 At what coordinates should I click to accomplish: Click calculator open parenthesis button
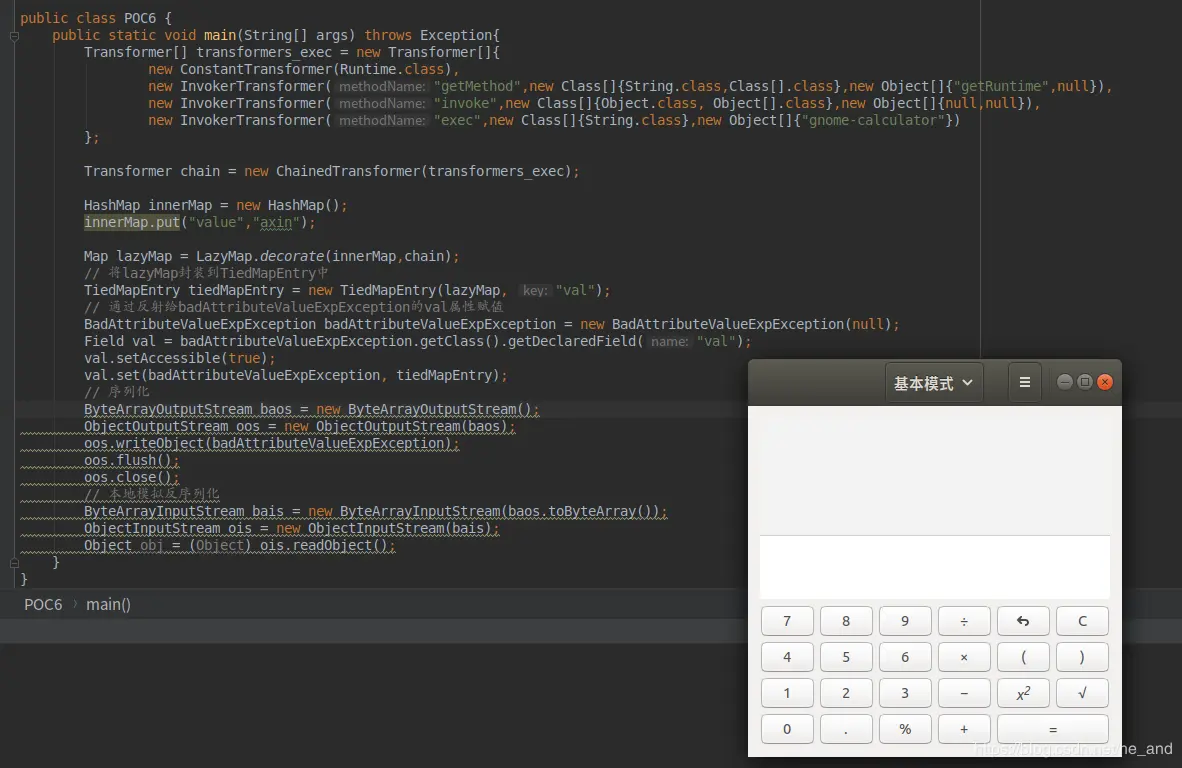coord(1023,657)
